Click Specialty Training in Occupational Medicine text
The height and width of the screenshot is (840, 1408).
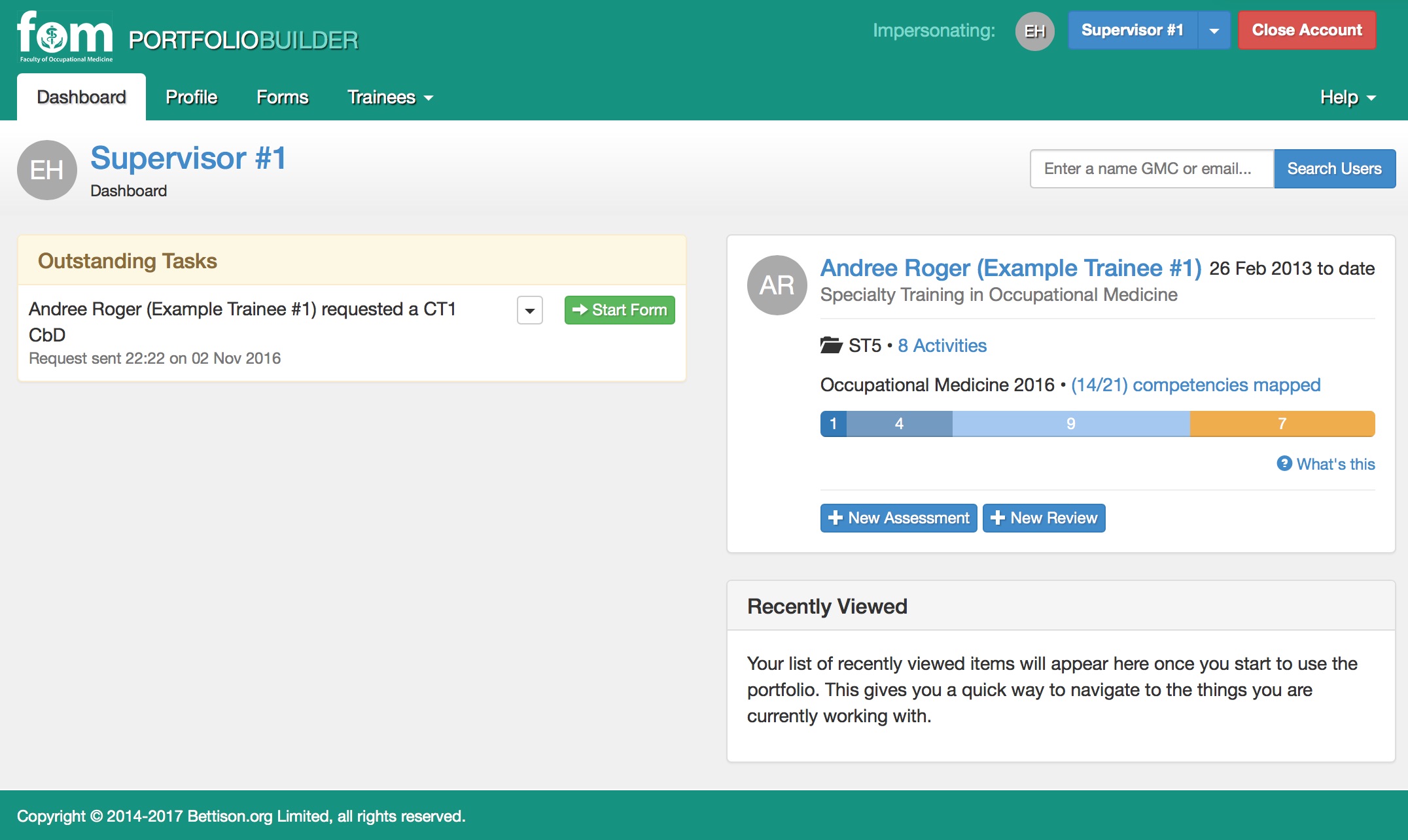click(x=999, y=295)
